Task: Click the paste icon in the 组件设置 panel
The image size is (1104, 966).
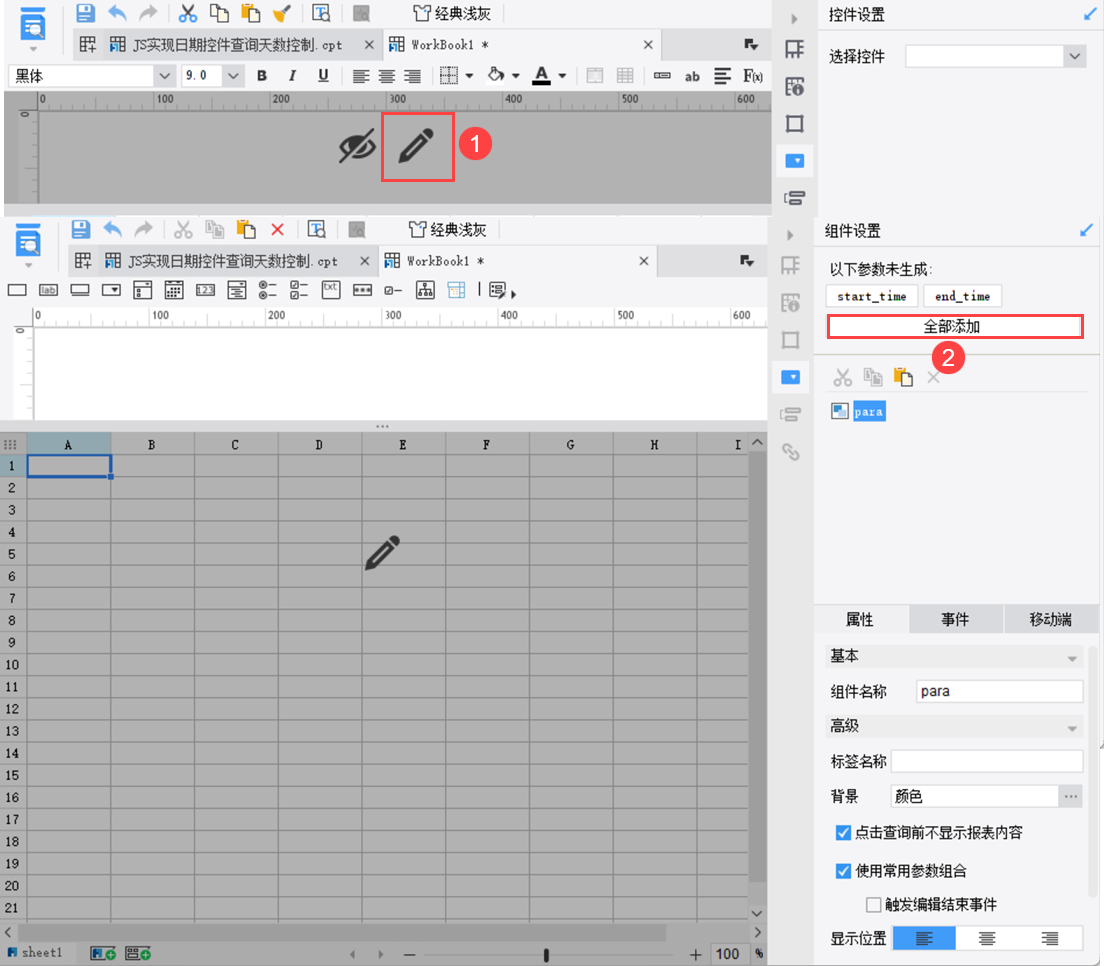Action: (x=903, y=377)
